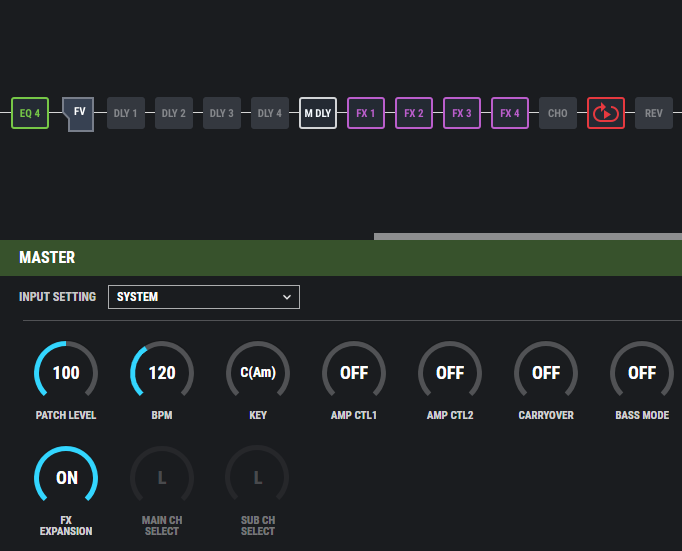This screenshot has width=682, height=551.
Task: Select the REV reverb block
Action: point(654,113)
